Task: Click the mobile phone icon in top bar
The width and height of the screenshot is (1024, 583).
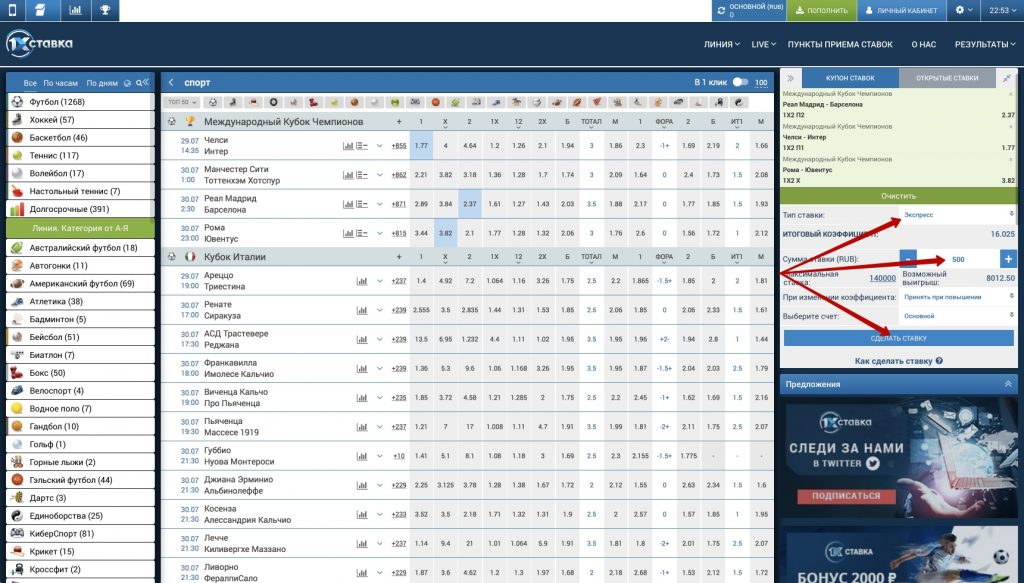Action: [13, 11]
